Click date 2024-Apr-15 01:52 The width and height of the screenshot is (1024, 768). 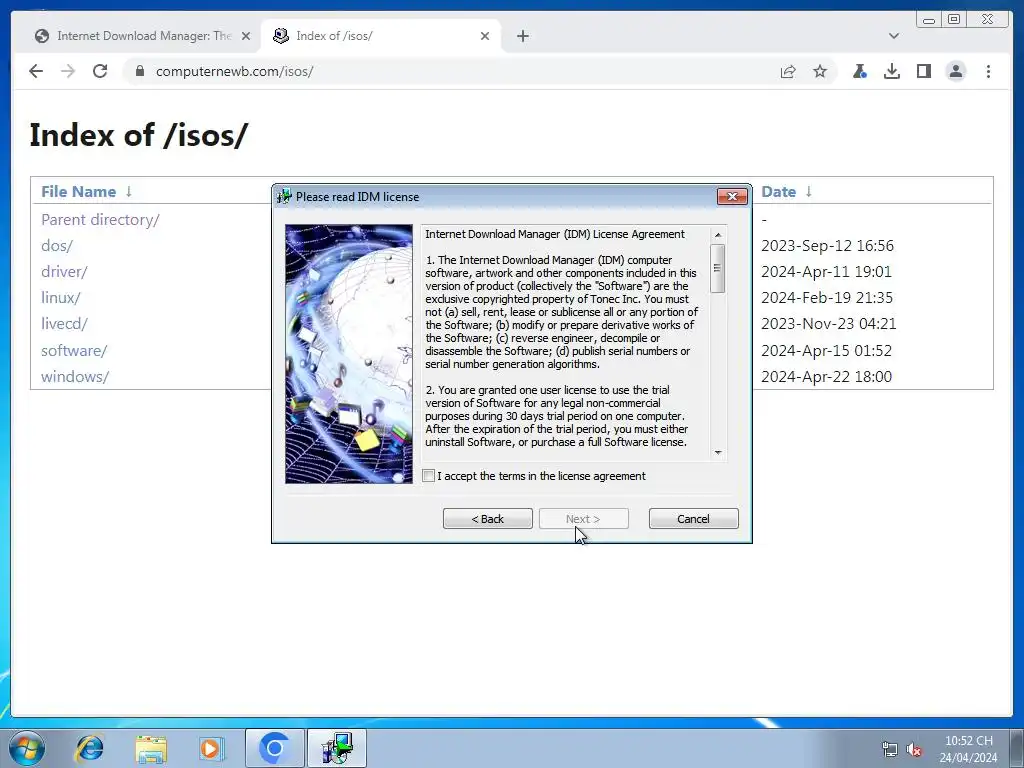pos(826,351)
